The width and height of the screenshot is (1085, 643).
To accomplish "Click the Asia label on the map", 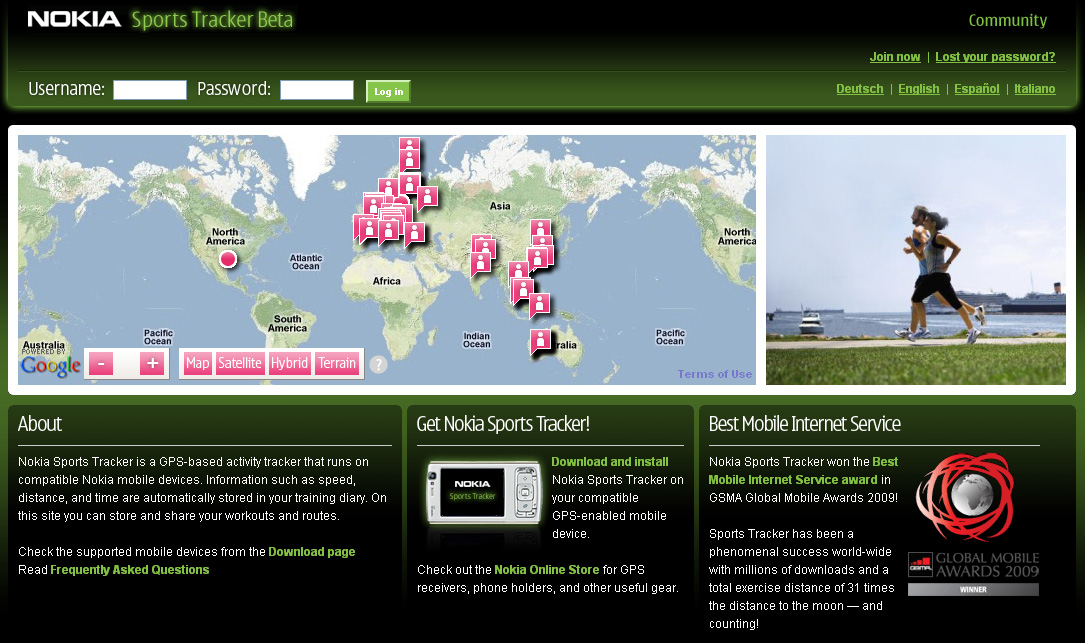I will (x=500, y=206).
